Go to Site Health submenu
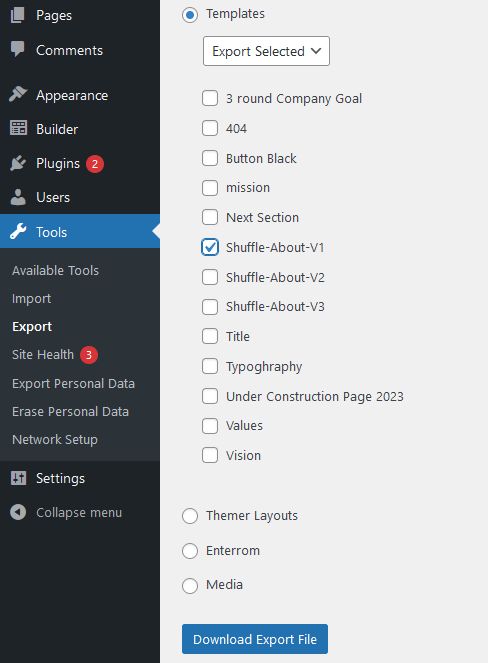Screen dimensions: 488x663 (43, 354)
